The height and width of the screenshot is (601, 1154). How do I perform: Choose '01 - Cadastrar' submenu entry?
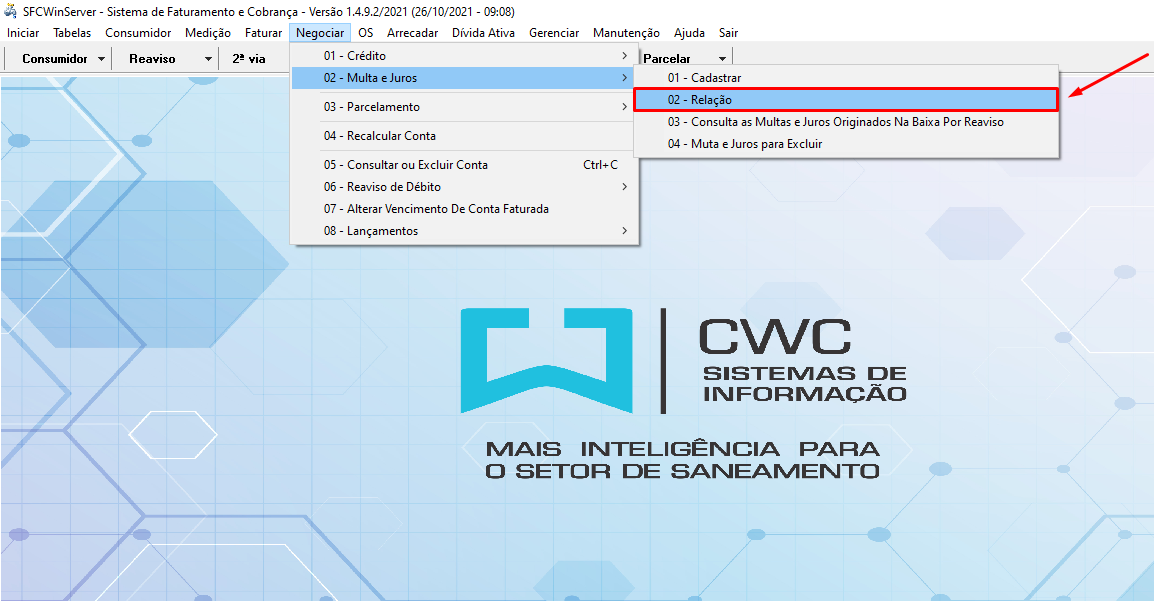pyautogui.click(x=705, y=78)
